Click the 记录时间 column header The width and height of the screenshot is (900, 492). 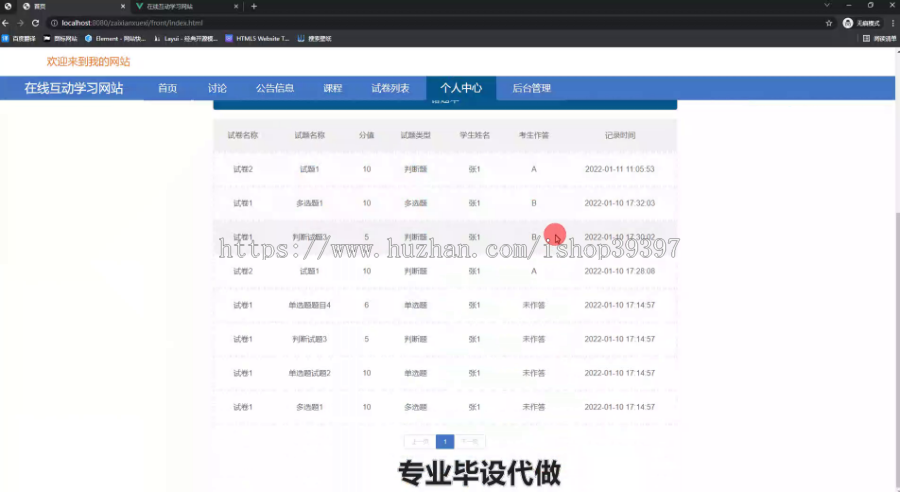click(620, 135)
